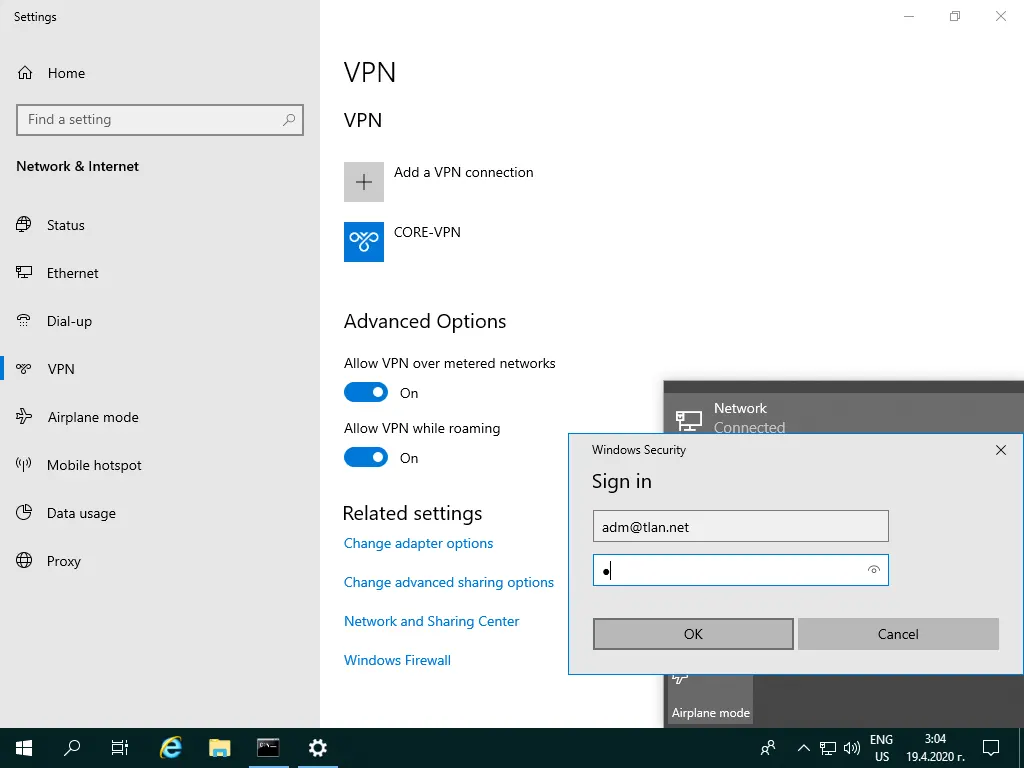Focus the Find a setting search box

click(159, 120)
